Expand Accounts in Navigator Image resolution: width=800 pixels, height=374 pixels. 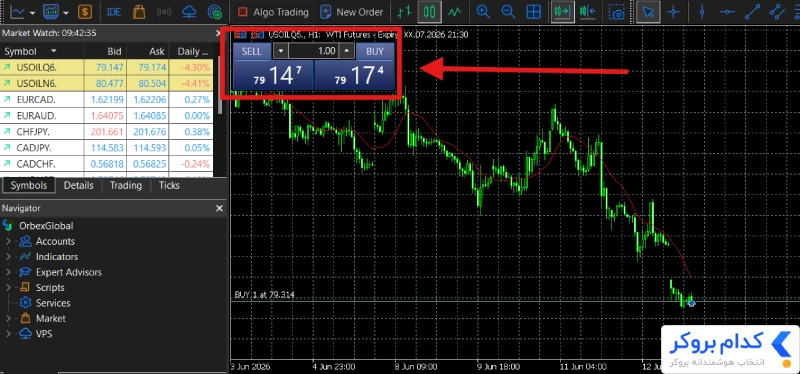point(8,241)
